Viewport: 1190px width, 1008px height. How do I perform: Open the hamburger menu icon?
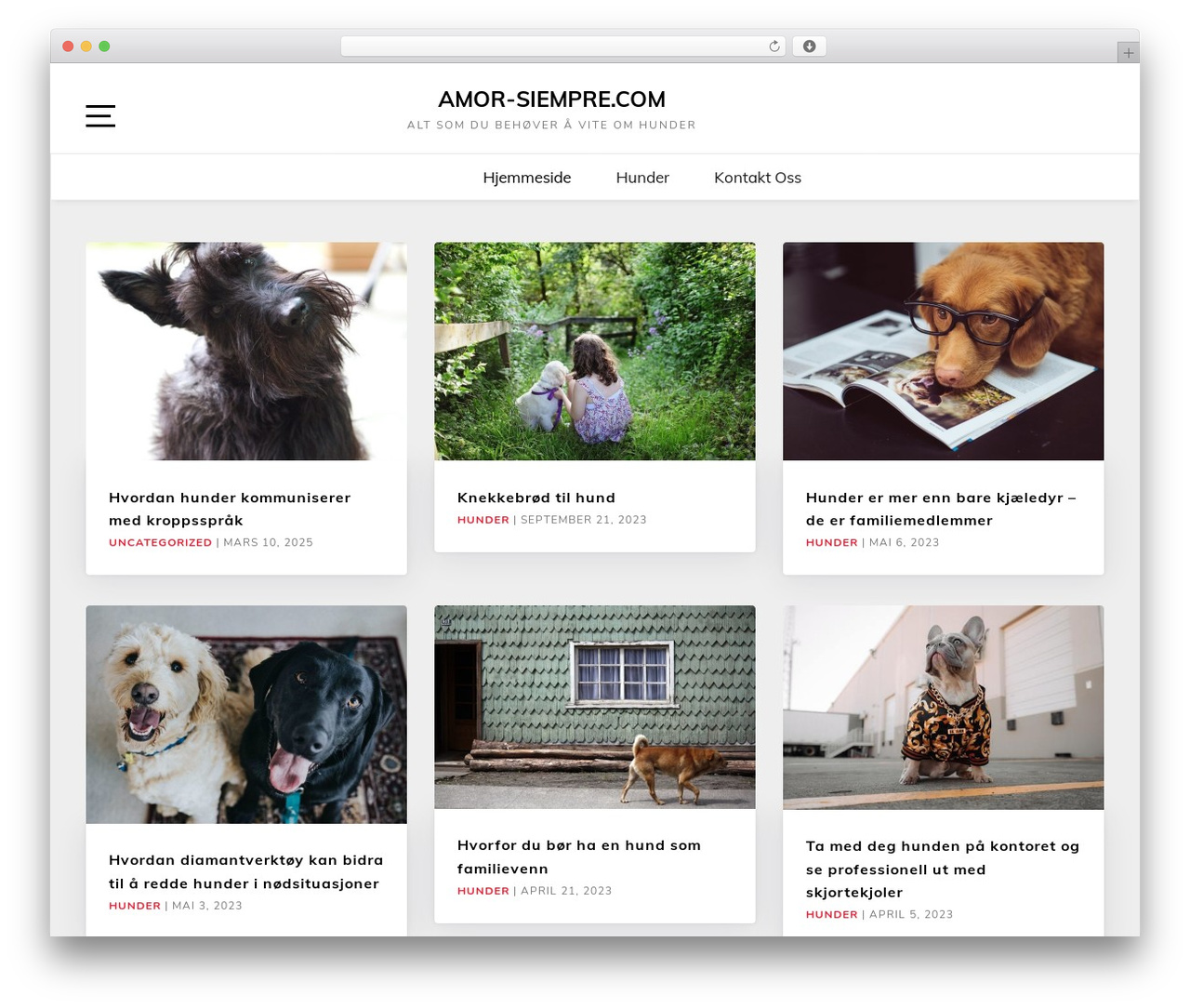click(x=100, y=115)
